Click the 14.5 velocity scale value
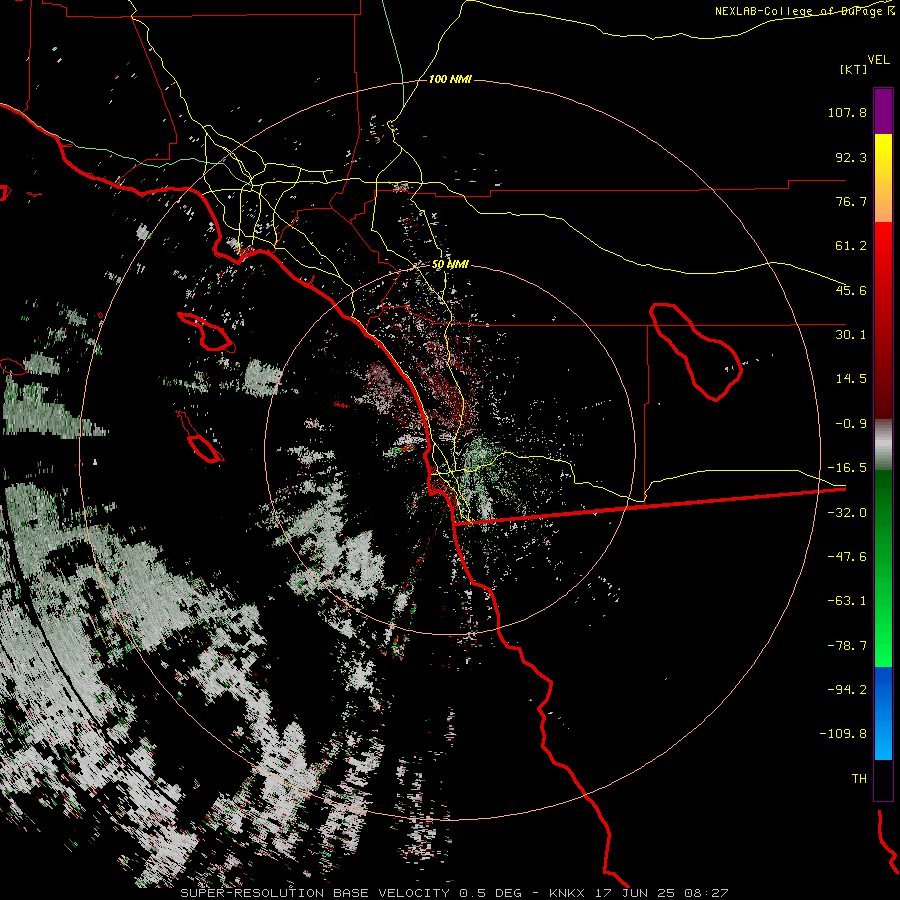Viewport: 900px width, 900px height. coord(851,378)
